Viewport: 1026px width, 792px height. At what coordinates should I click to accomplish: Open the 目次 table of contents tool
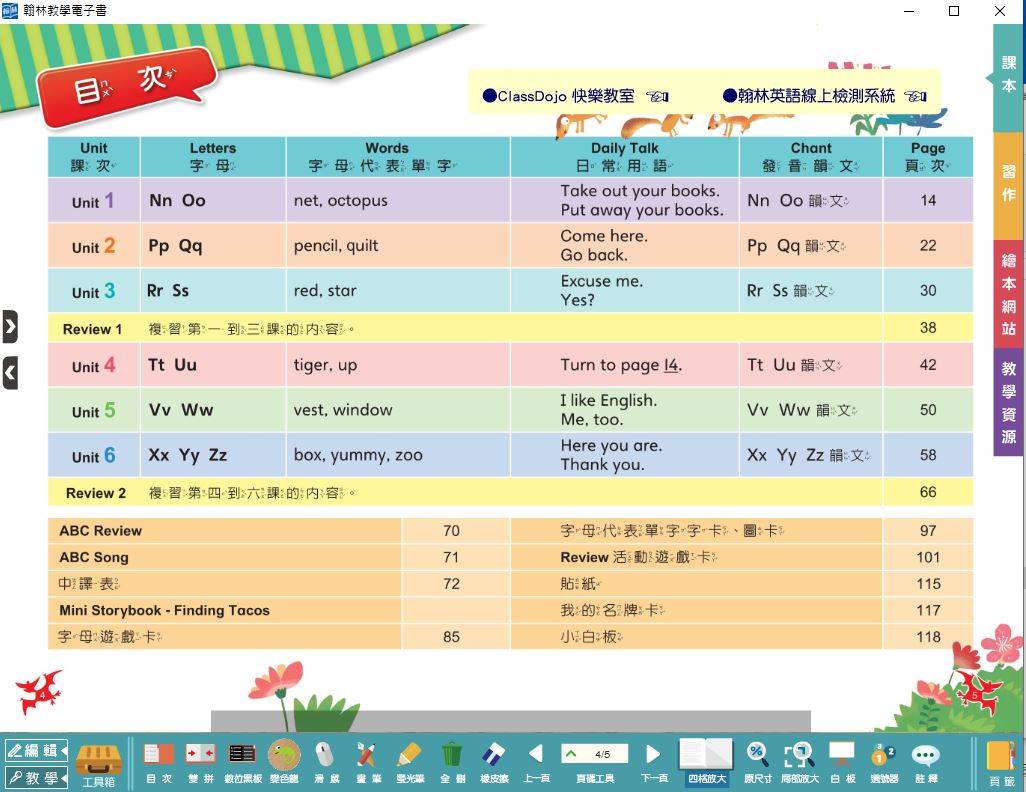click(x=158, y=763)
